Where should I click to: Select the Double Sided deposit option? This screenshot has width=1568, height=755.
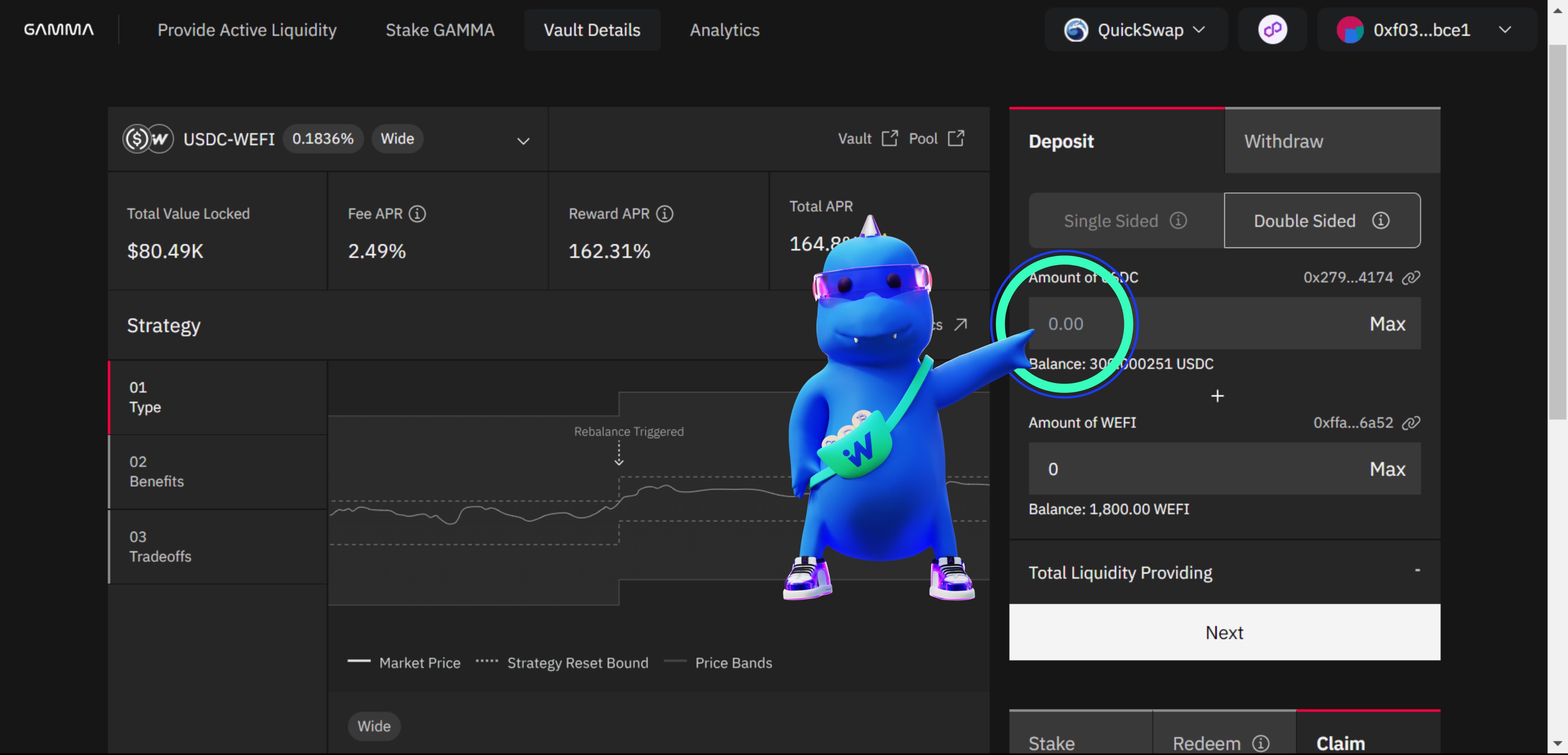point(1322,220)
